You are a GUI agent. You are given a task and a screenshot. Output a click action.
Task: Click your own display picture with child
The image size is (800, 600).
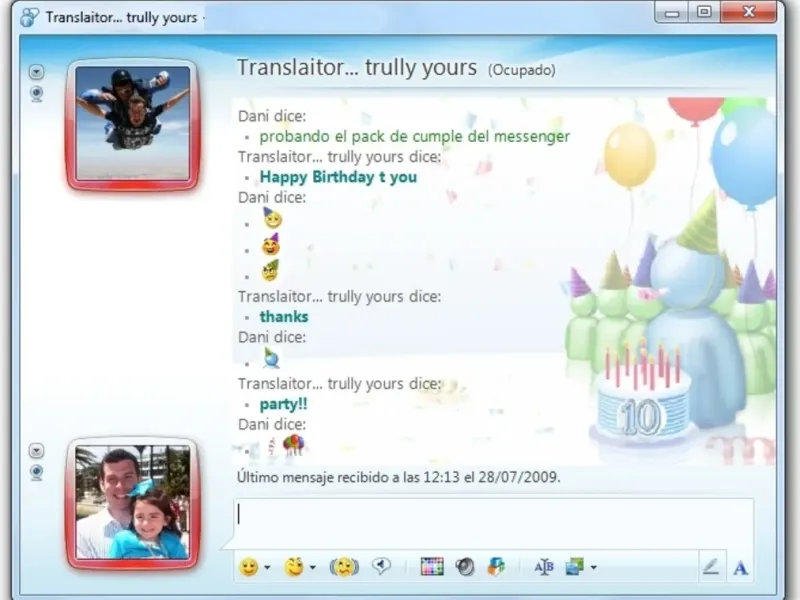pos(133,503)
